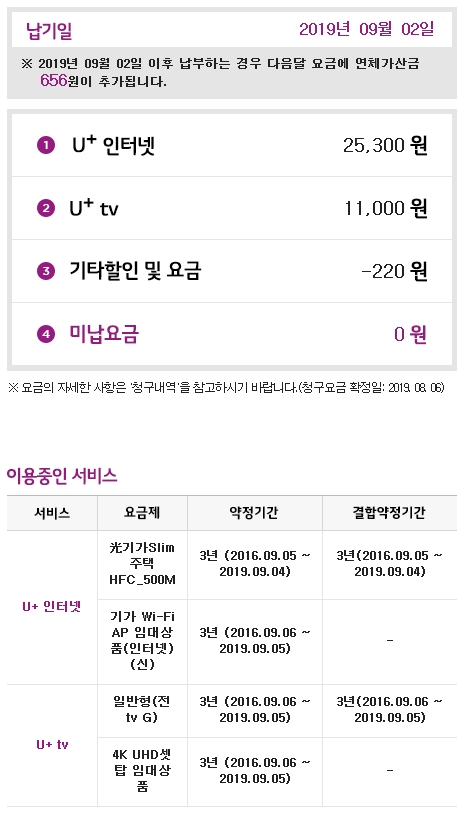Click the 약정기간 column header
Image resolution: width=467 pixels, height=821 pixels.
pyautogui.click(x=255, y=513)
